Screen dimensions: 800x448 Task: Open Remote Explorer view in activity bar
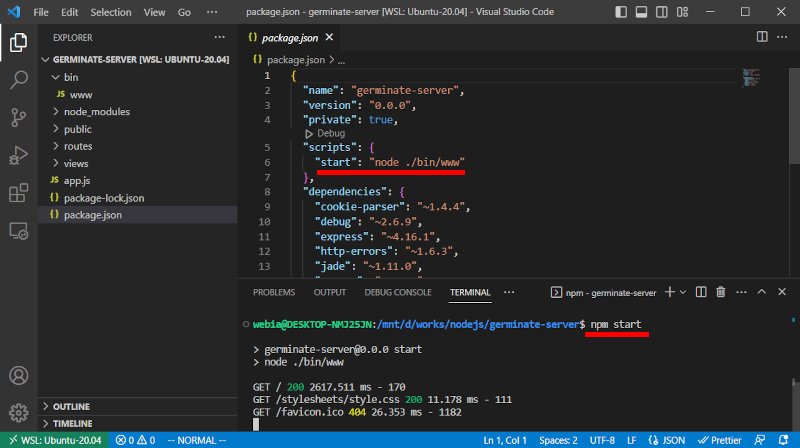point(18,231)
